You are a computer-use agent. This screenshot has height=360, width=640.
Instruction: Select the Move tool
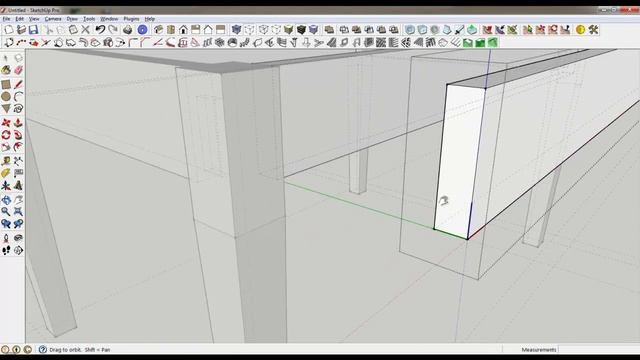pos(6,122)
